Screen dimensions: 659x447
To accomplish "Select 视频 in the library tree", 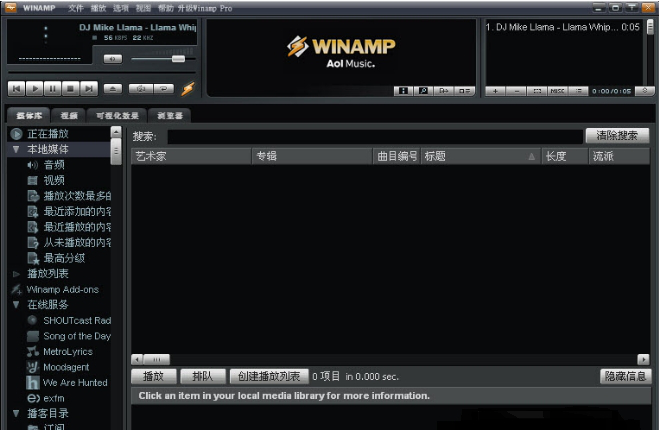I will coord(54,181).
